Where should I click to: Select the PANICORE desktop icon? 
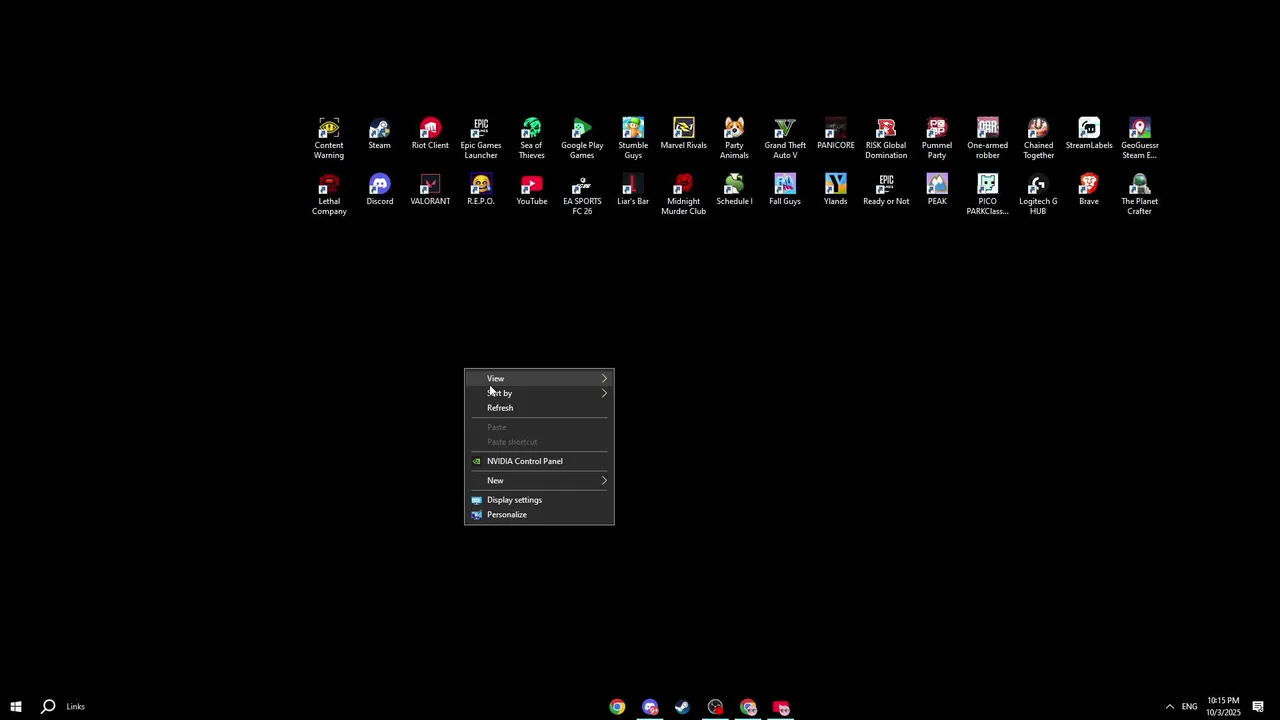835,134
